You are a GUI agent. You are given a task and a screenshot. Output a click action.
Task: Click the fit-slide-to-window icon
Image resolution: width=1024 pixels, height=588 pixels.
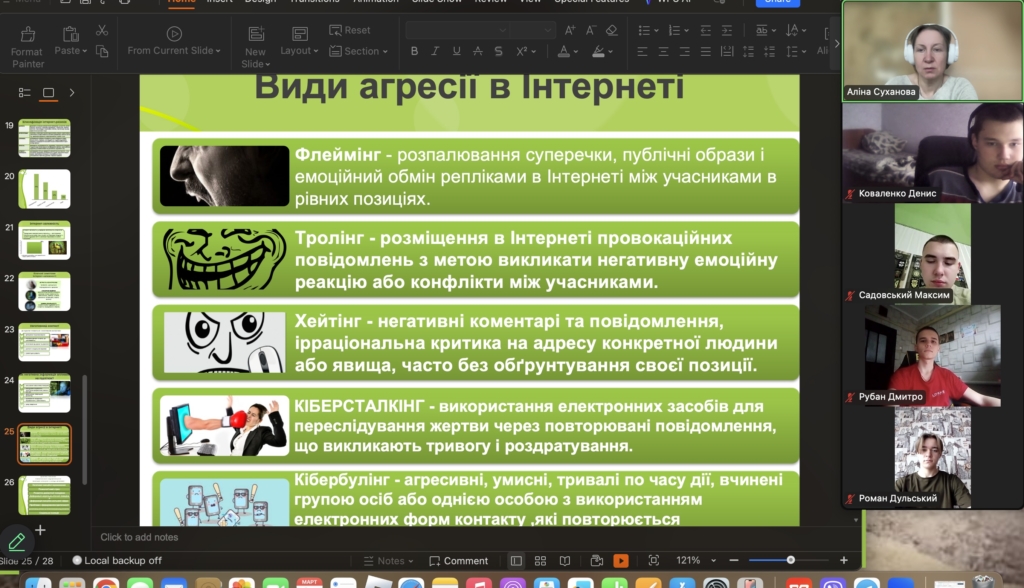(x=653, y=561)
